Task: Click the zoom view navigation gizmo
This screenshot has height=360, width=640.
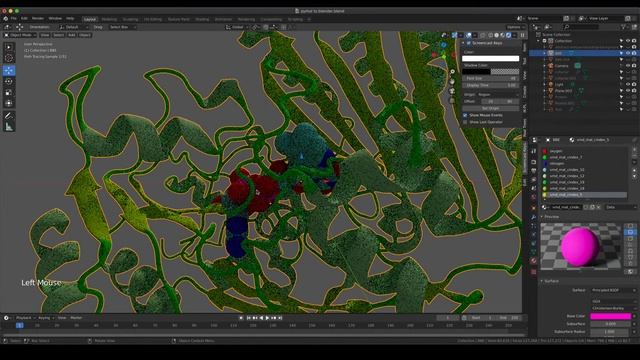Action: pos(452,71)
